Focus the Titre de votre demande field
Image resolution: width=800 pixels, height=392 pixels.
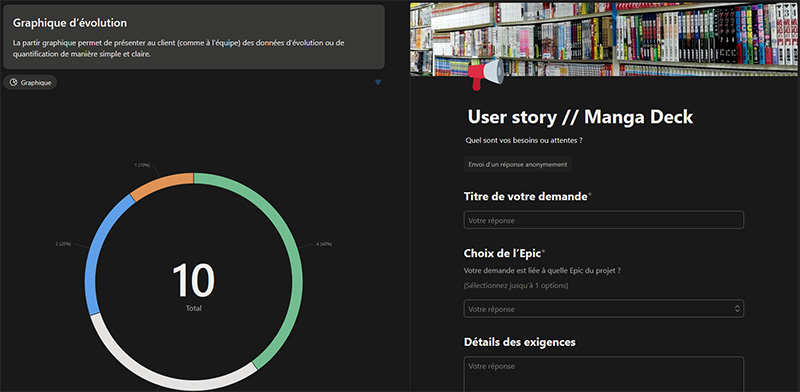pyautogui.click(x=604, y=220)
